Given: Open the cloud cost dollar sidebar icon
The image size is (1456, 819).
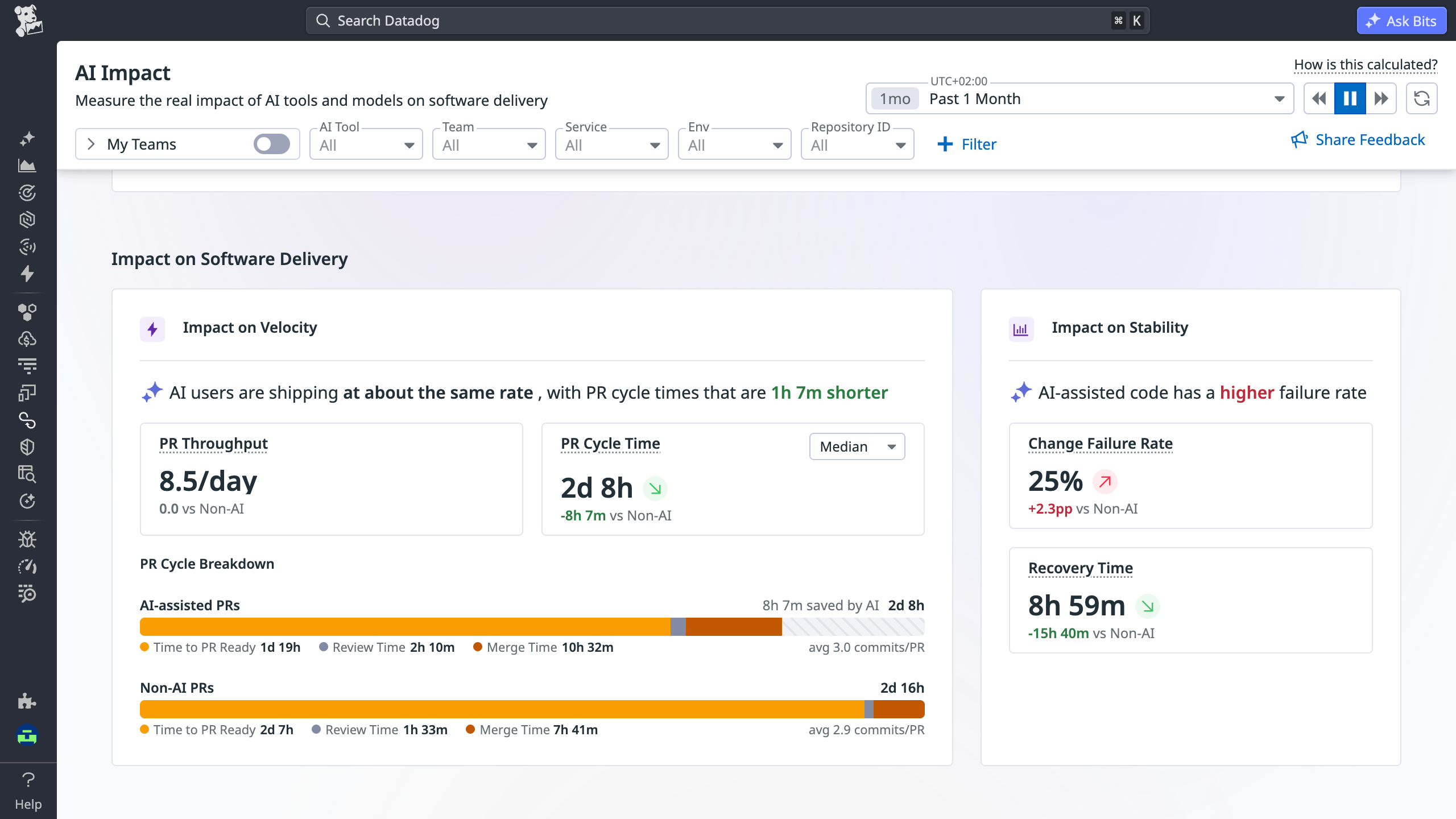Looking at the screenshot, I should [x=27, y=339].
